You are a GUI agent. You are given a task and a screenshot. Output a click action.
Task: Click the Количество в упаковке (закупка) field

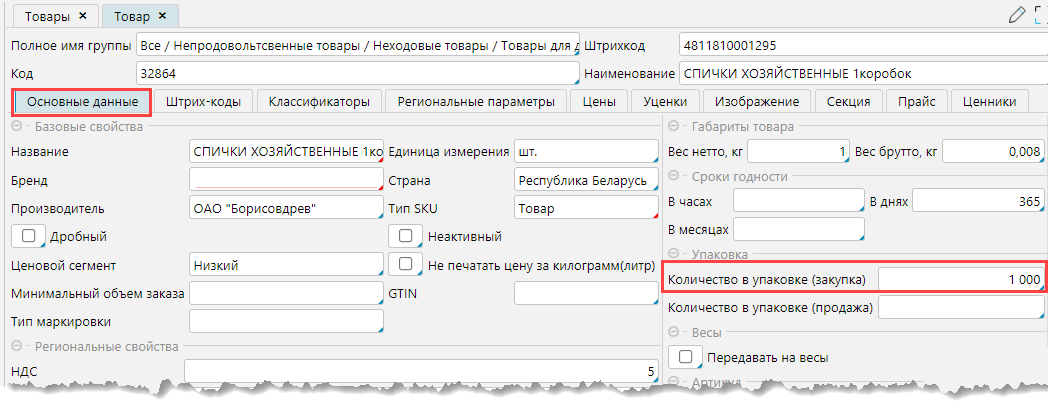click(960, 278)
